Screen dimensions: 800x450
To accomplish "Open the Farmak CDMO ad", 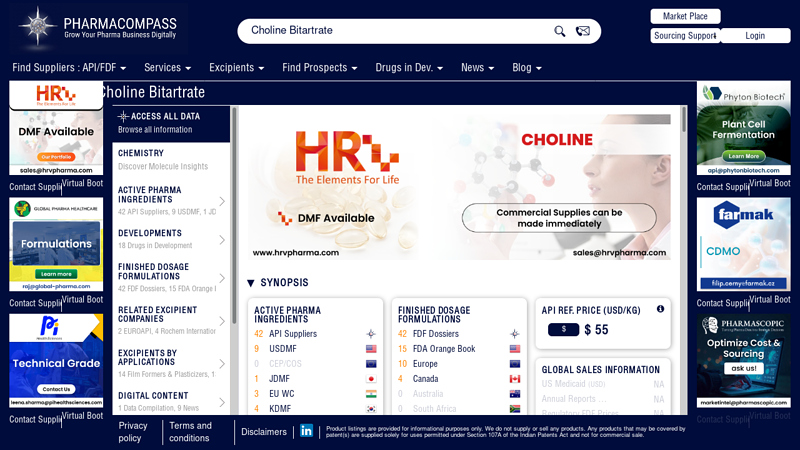I will [x=744, y=244].
